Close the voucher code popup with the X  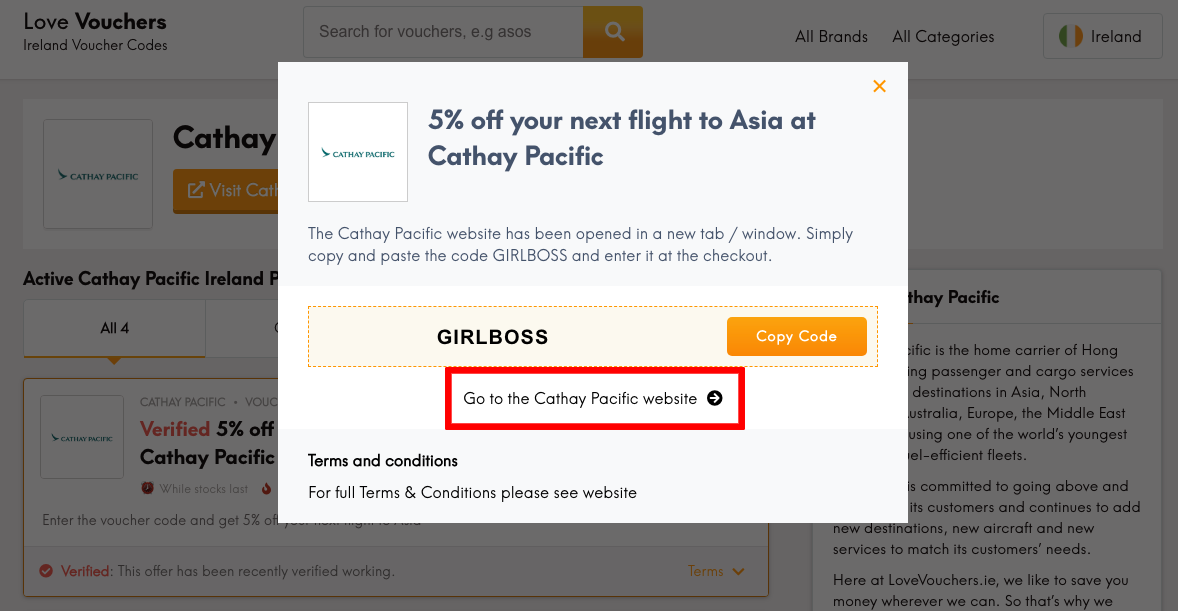pos(879,86)
